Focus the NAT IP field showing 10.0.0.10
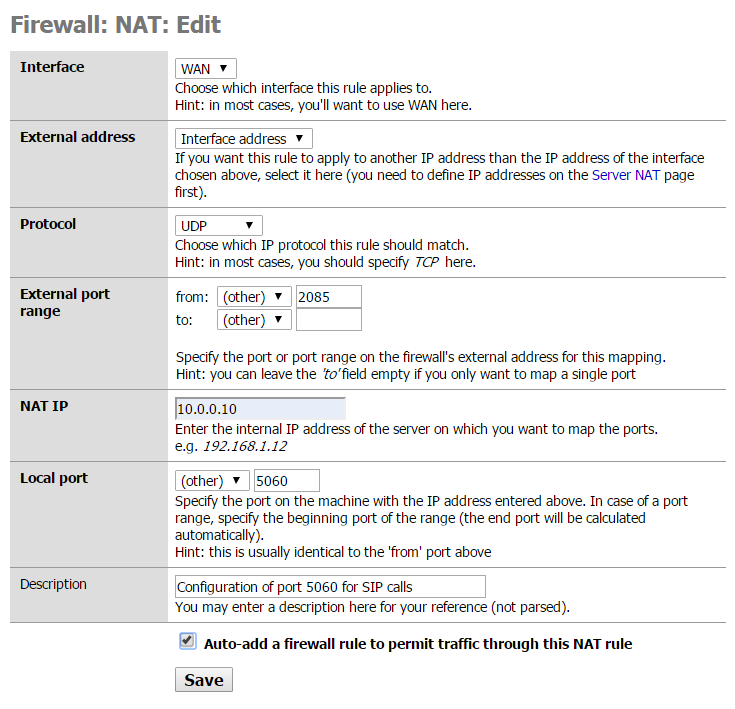This screenshot has height=709, width=735. pyautogui.click(x=260, y=409)
